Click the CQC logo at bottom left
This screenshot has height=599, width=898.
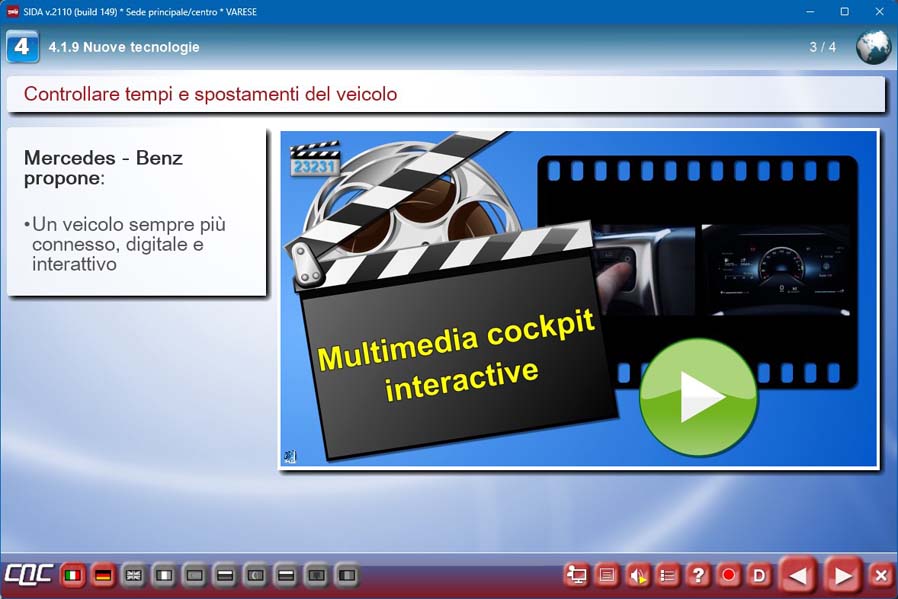(x=27, y=575)
